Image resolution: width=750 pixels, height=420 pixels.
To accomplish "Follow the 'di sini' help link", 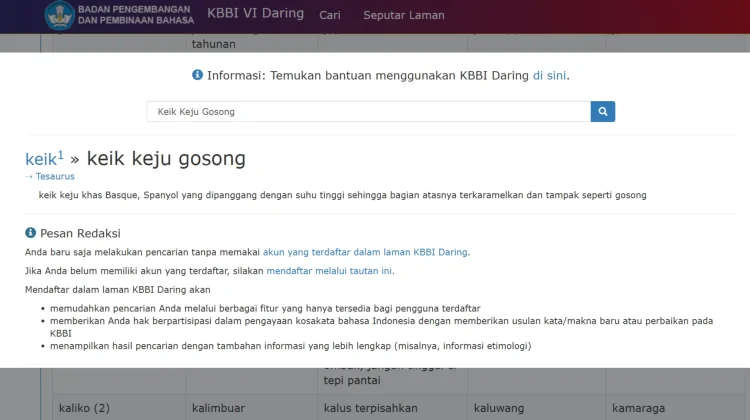I will [x=549, y=76].
